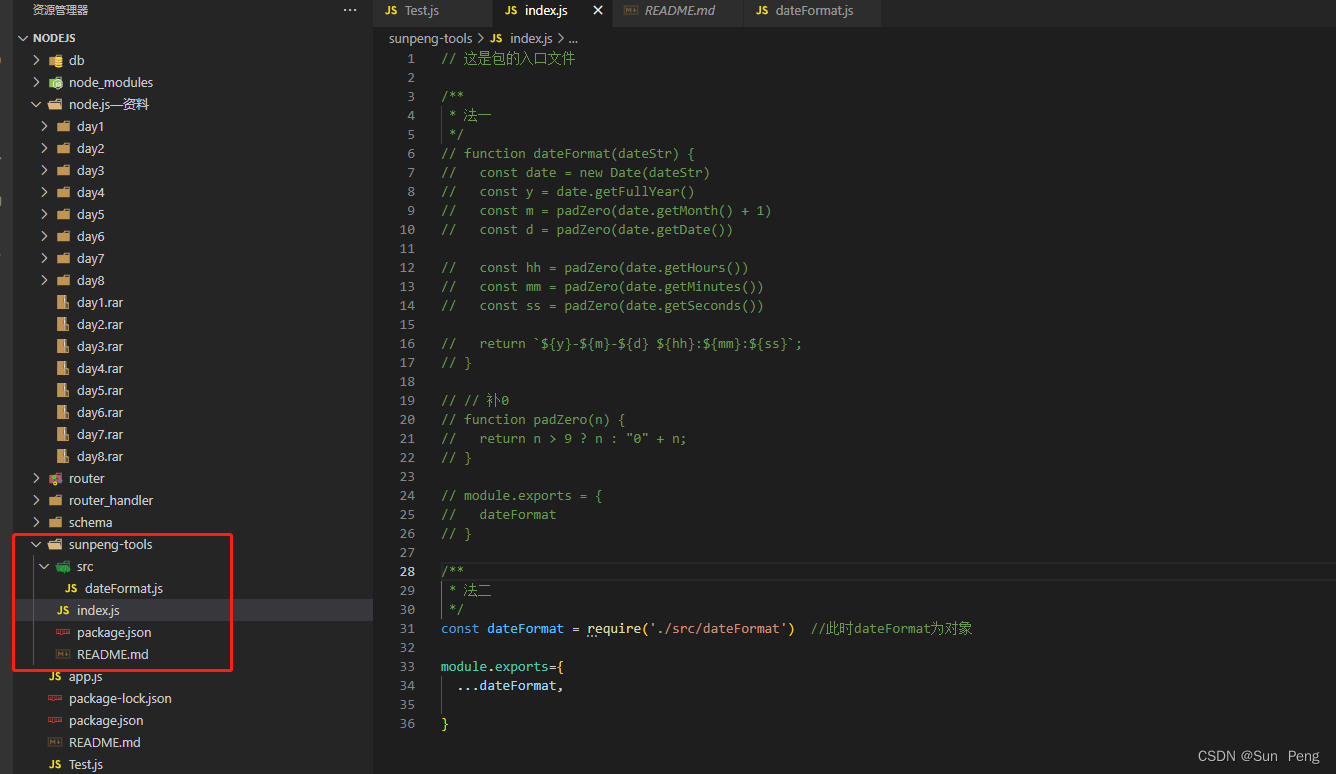Image resolution: width=1336 pixels, height=774 pixels.
Task: Expand the schema folder
Action: (36, 522)
